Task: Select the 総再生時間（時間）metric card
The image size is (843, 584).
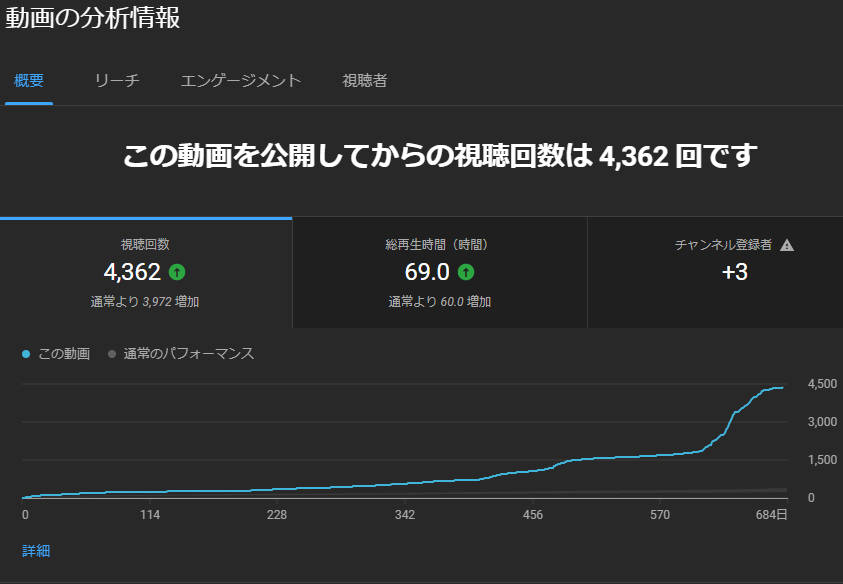Action: click(x=440, y=273)
